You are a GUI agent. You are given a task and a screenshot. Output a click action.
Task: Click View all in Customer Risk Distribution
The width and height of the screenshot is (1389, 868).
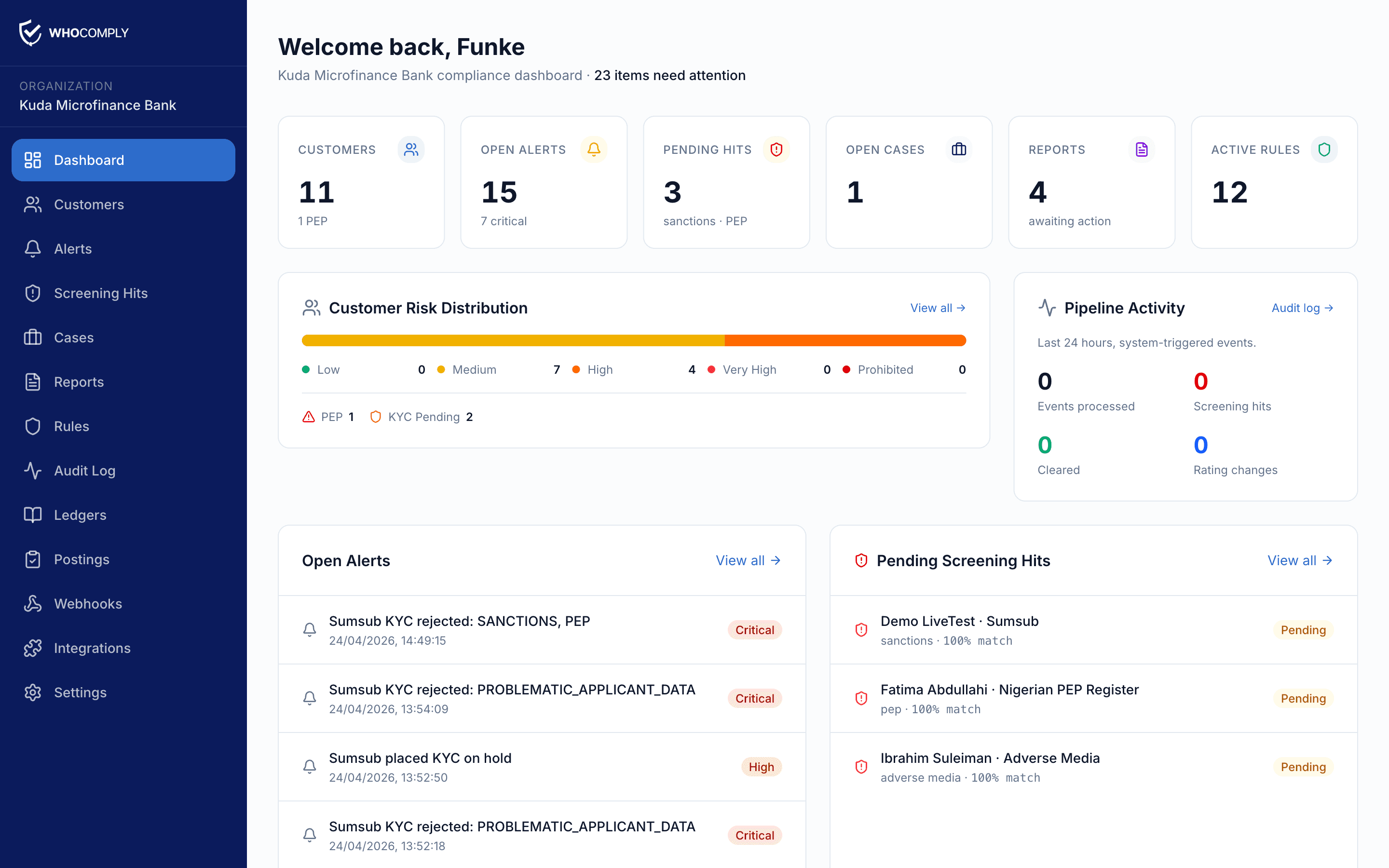coord(938,308)
